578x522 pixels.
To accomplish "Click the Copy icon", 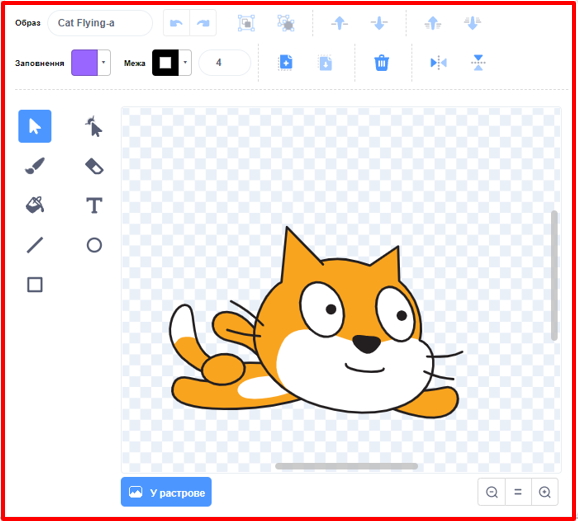I will click(286, 63).
